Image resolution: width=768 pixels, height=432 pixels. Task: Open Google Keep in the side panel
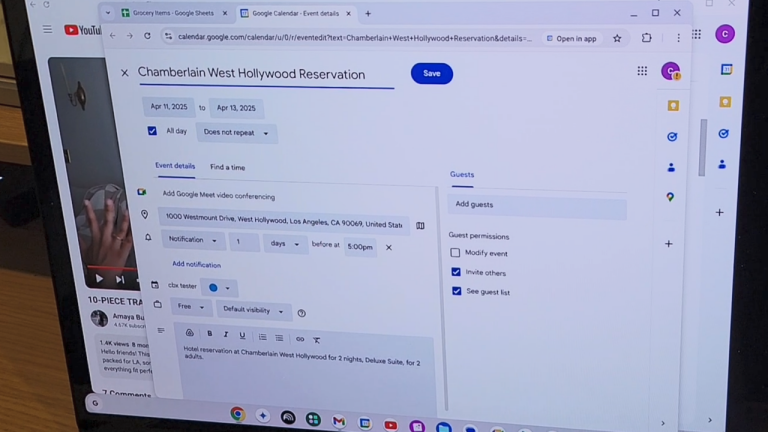673,106
